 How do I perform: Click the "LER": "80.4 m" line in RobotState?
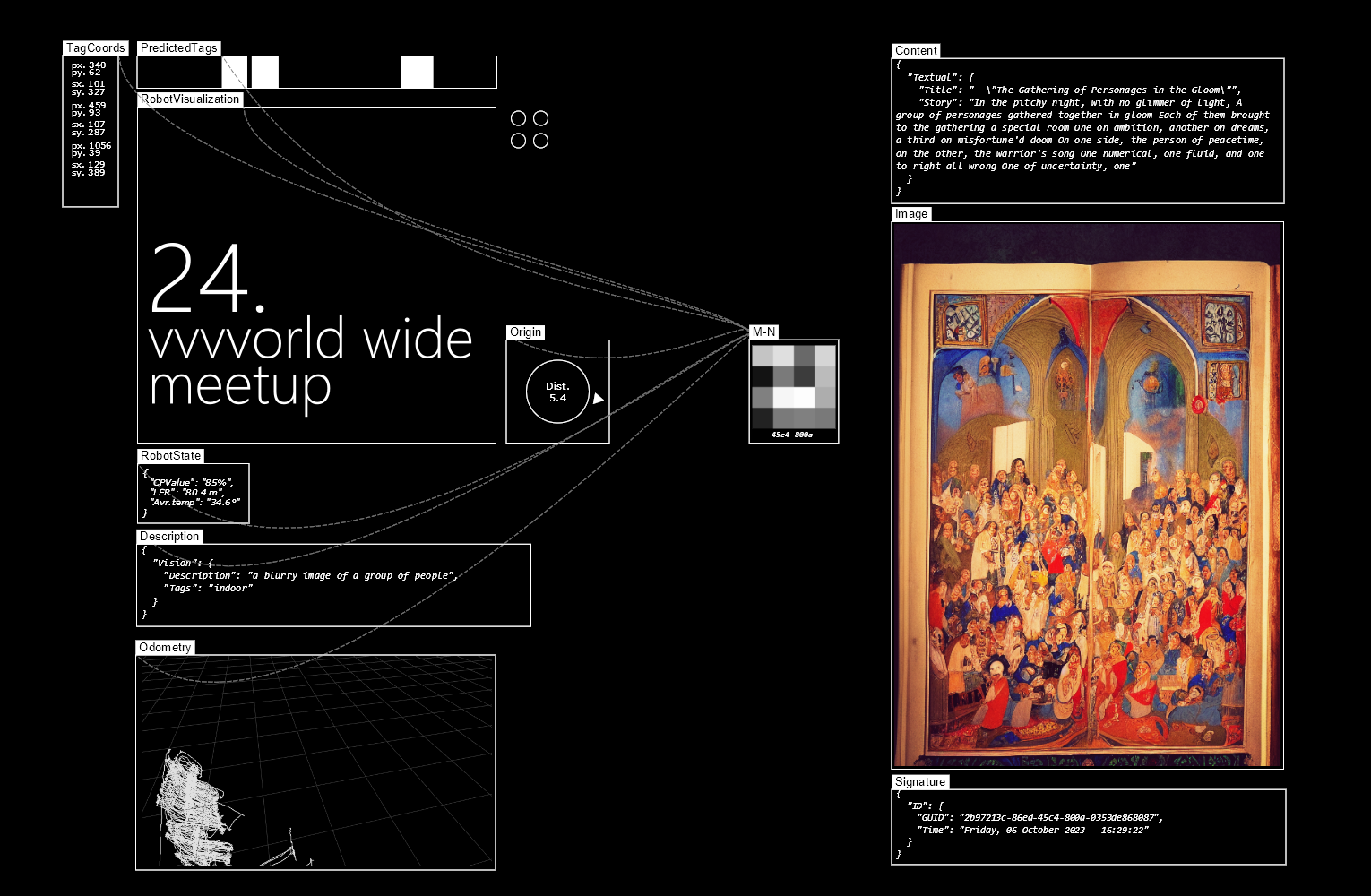pyautogui.click(x=187, y=492)
